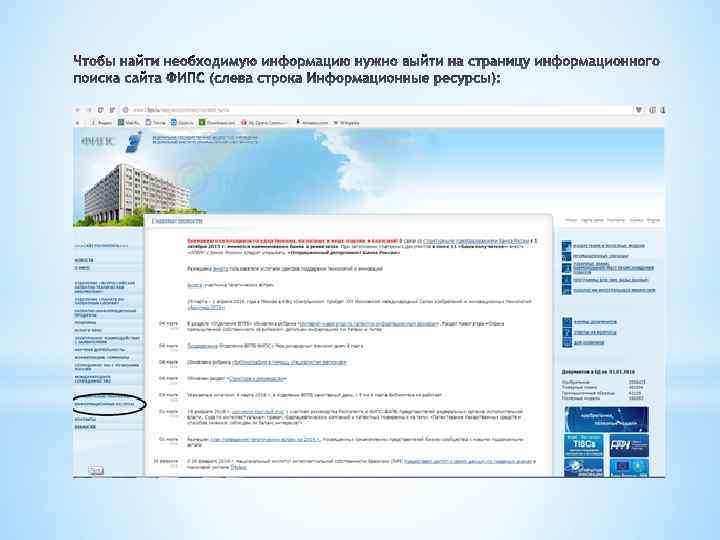Image resolution: width=720 pixels, height=540 pixels.
Task: Switch site language via English link
Action: click(x=653, y=220)
